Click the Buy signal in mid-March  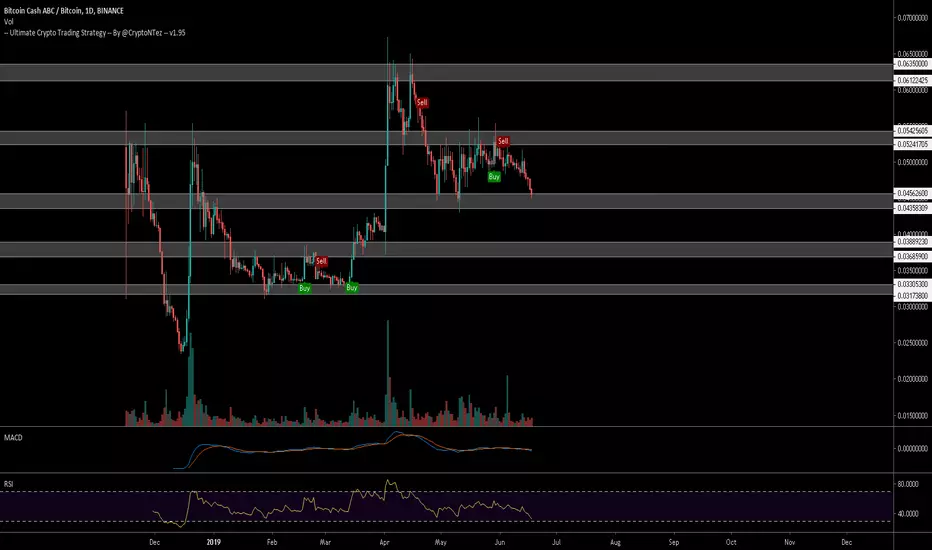352,288
